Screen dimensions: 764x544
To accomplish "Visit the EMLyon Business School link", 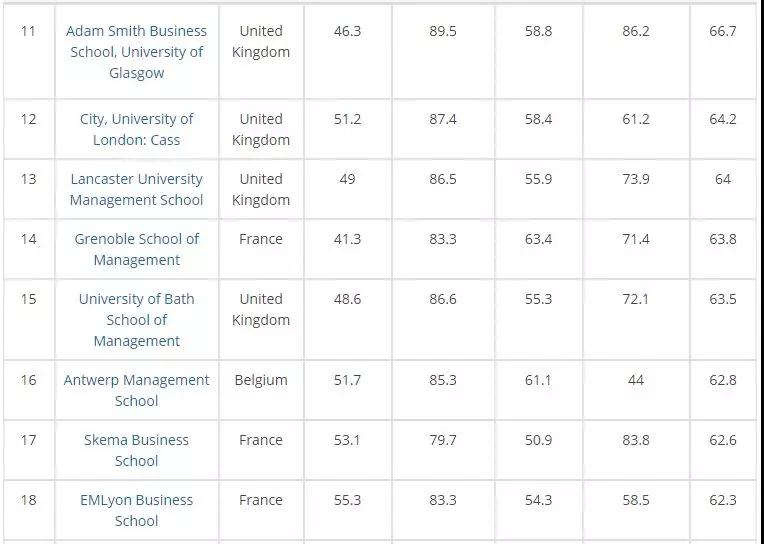I will [136, 510].
